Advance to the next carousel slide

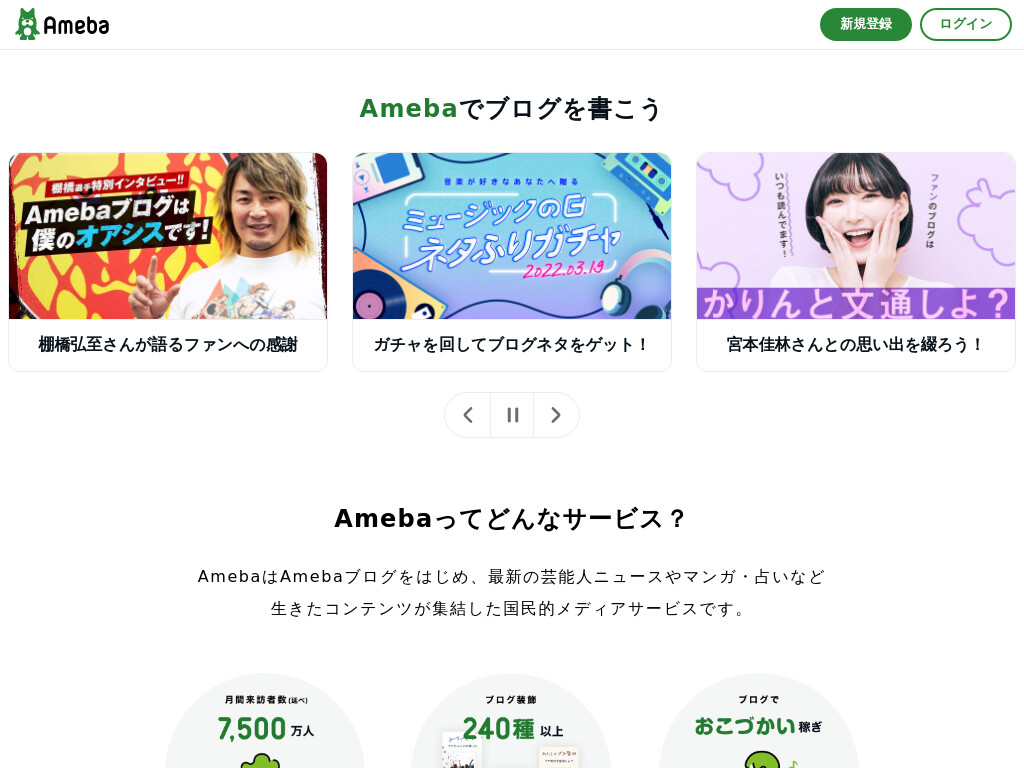click(x=556, y=415)
